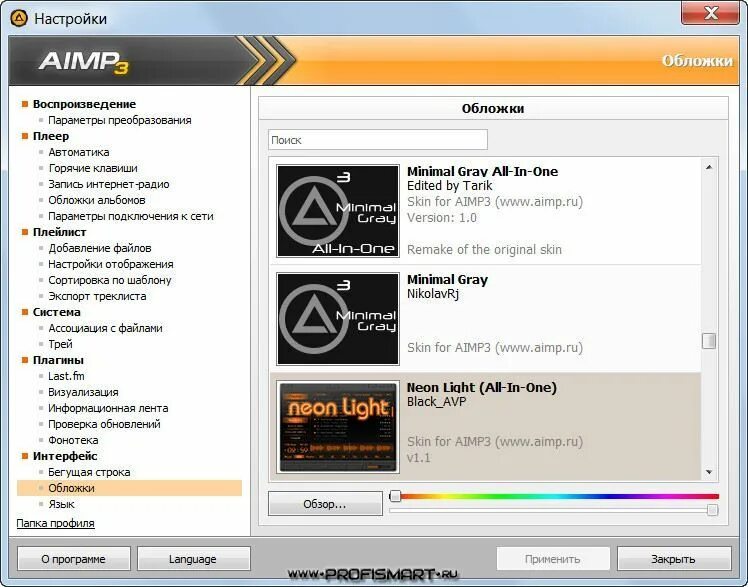This screenshot has height=587, width=748.
Task: Click the Language button
Action: [x=193, y=558]
